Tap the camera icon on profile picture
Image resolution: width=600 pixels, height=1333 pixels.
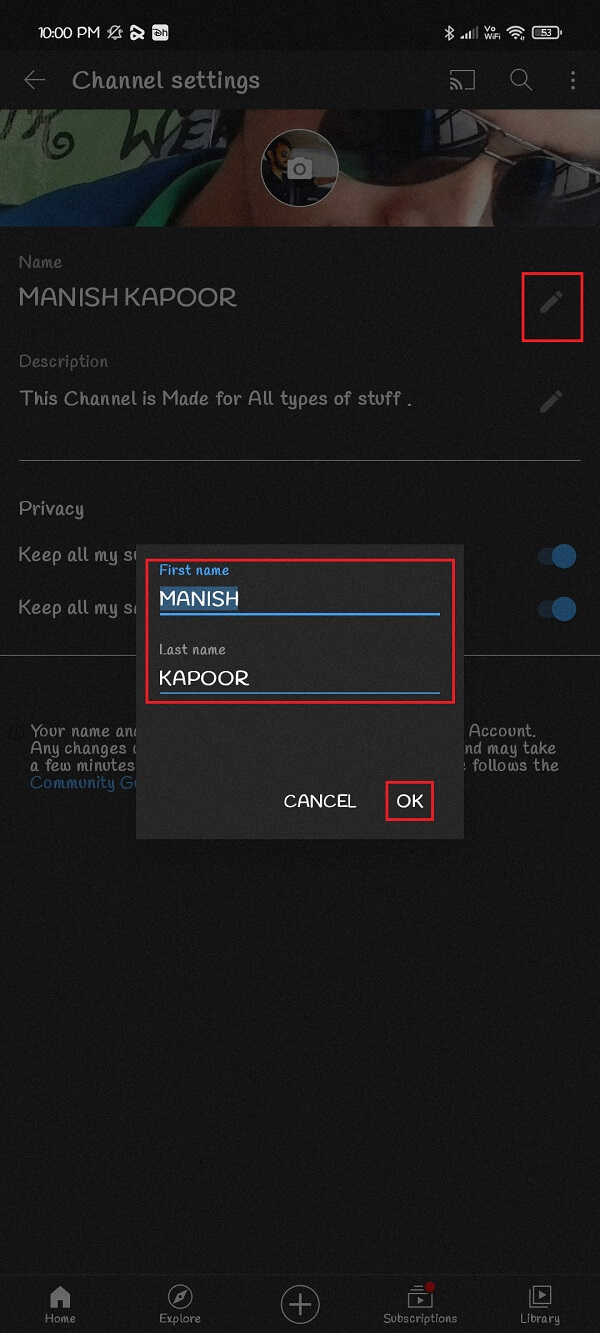click(299, 169)
